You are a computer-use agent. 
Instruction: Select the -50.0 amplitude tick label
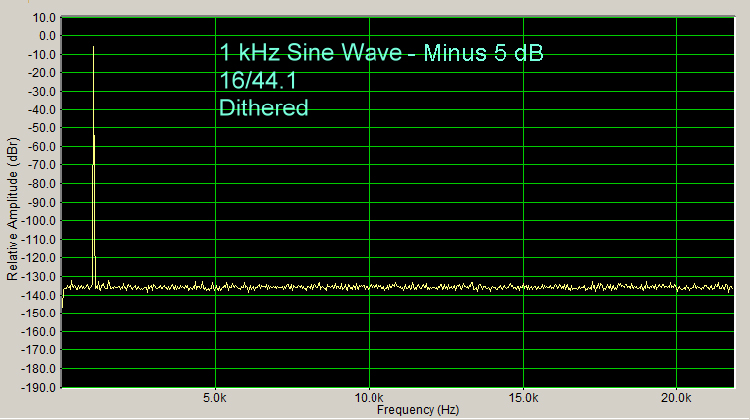point(43,129)
